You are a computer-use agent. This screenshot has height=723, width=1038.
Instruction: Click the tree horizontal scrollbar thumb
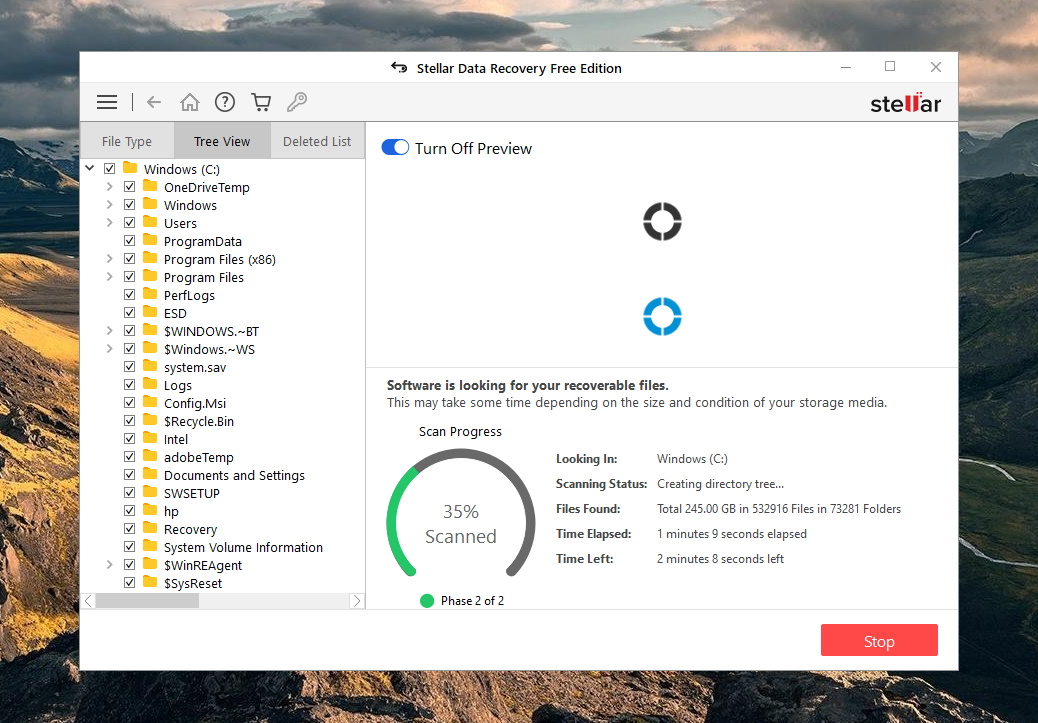pos(148,601)
